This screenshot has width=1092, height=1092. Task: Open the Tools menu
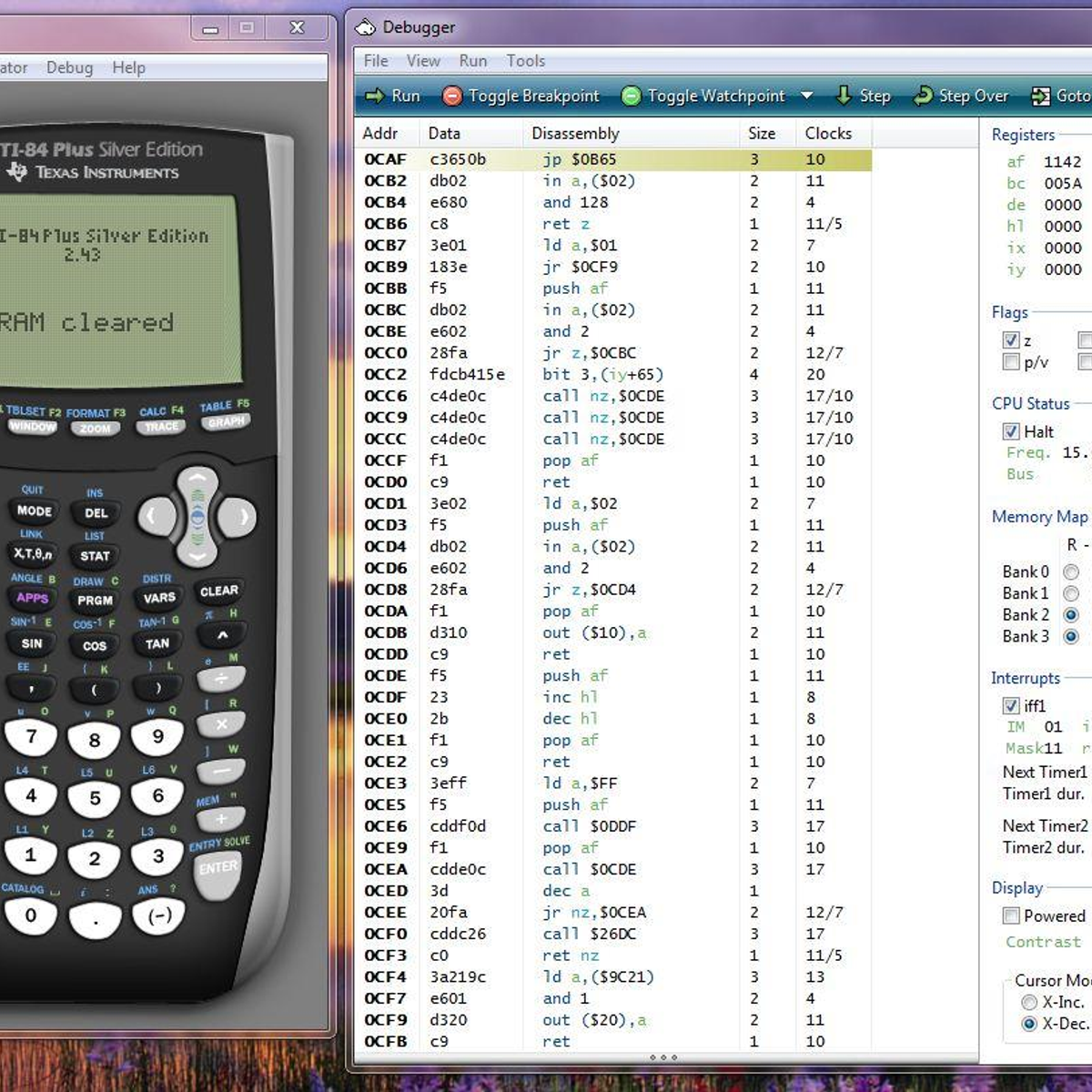(x=525, y=61)
